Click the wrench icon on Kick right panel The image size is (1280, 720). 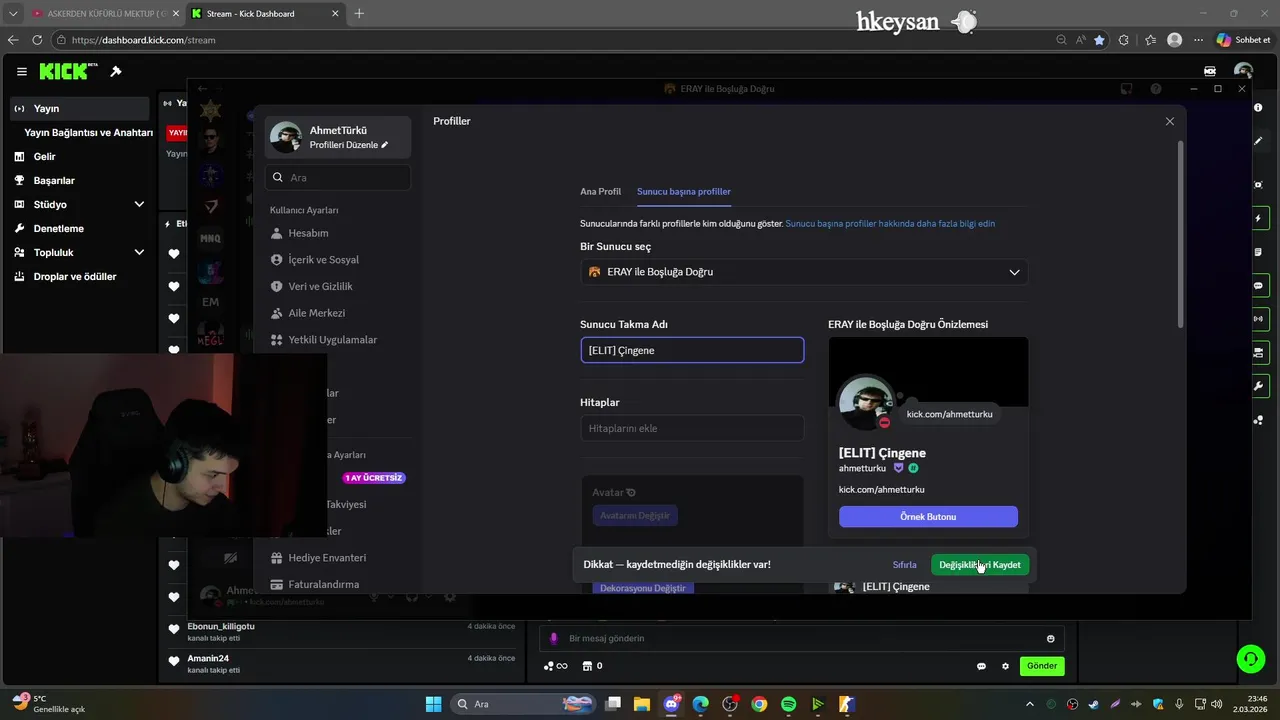[x=1258, y=386]
